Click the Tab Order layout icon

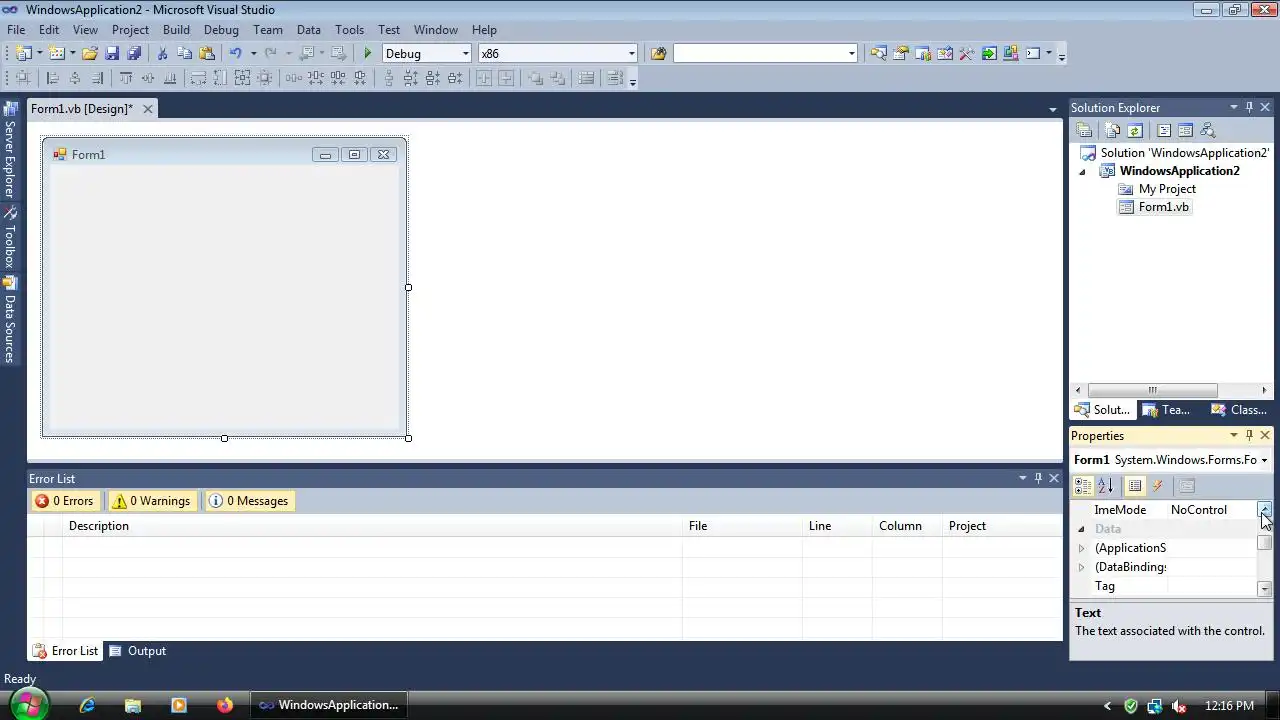click(615, 78)
